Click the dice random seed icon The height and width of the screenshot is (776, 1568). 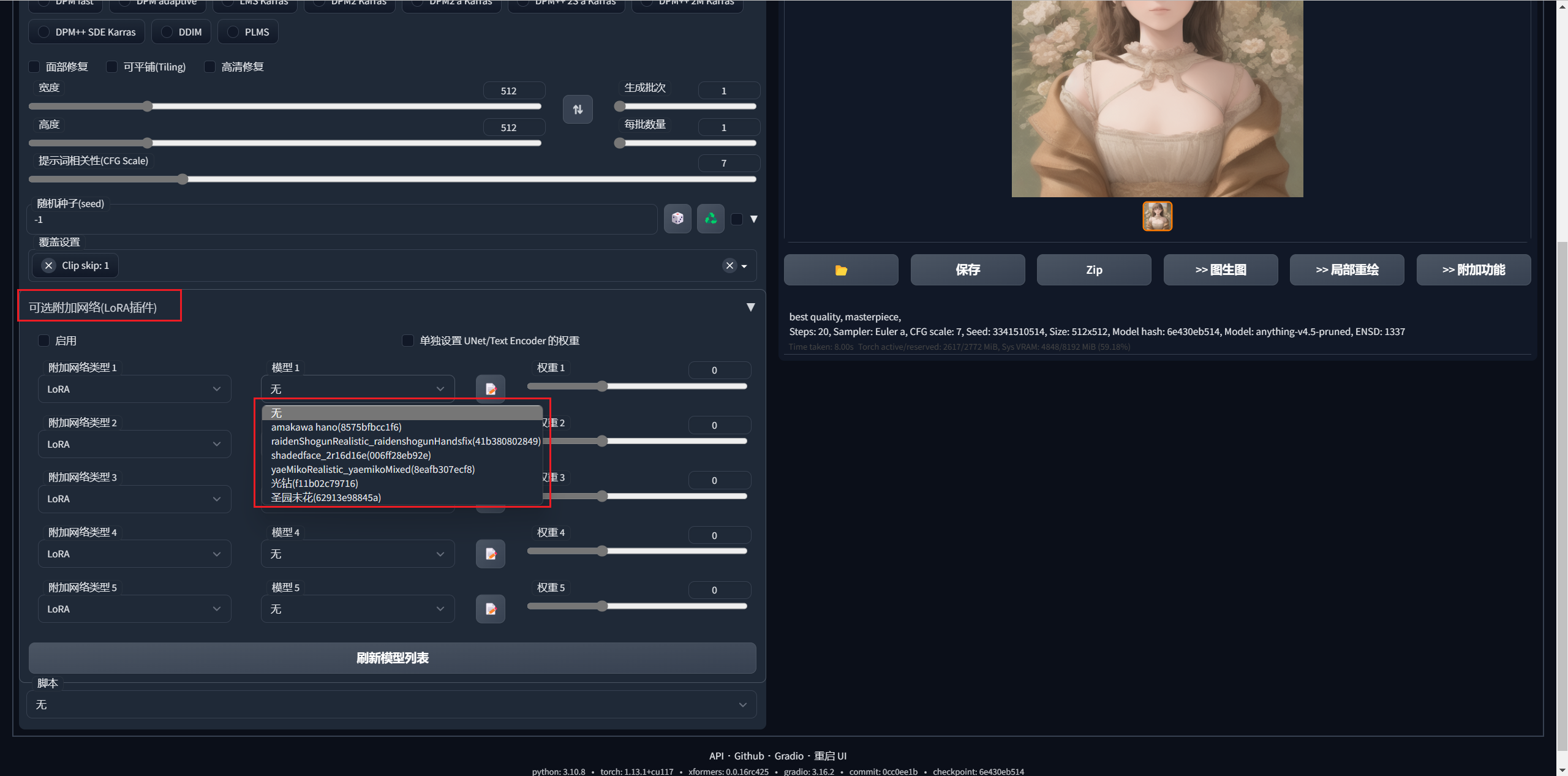[x=677, y=219]
